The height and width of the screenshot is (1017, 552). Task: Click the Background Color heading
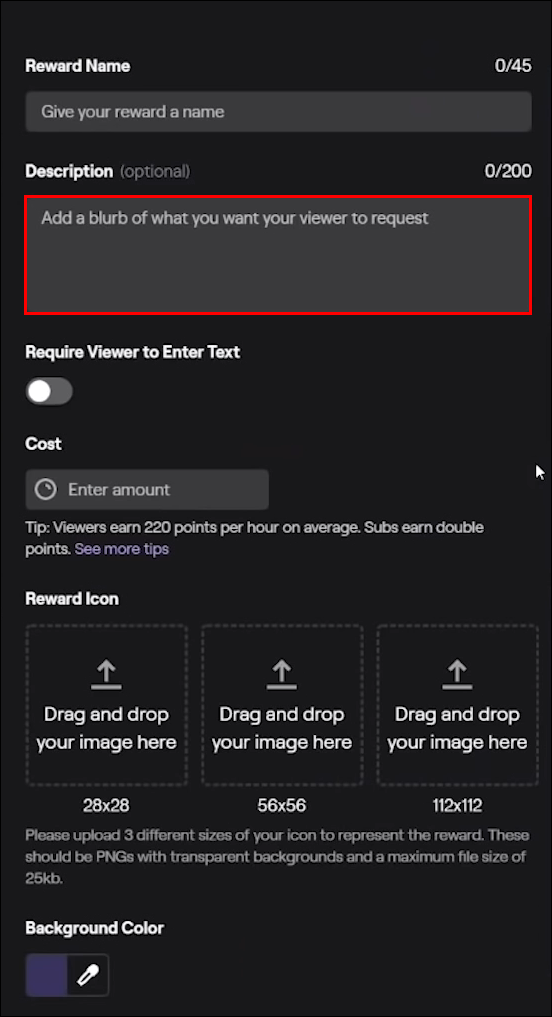pyautogui.click(x=94, y=928)
